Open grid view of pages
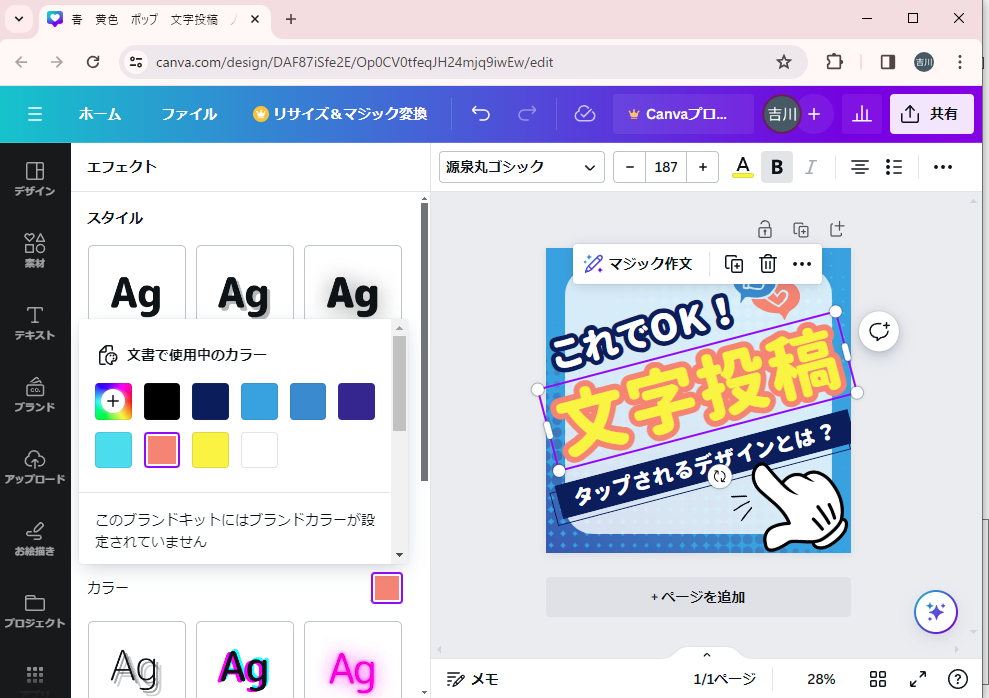Screen dimensions: 989x698 [x=878, y=679]
